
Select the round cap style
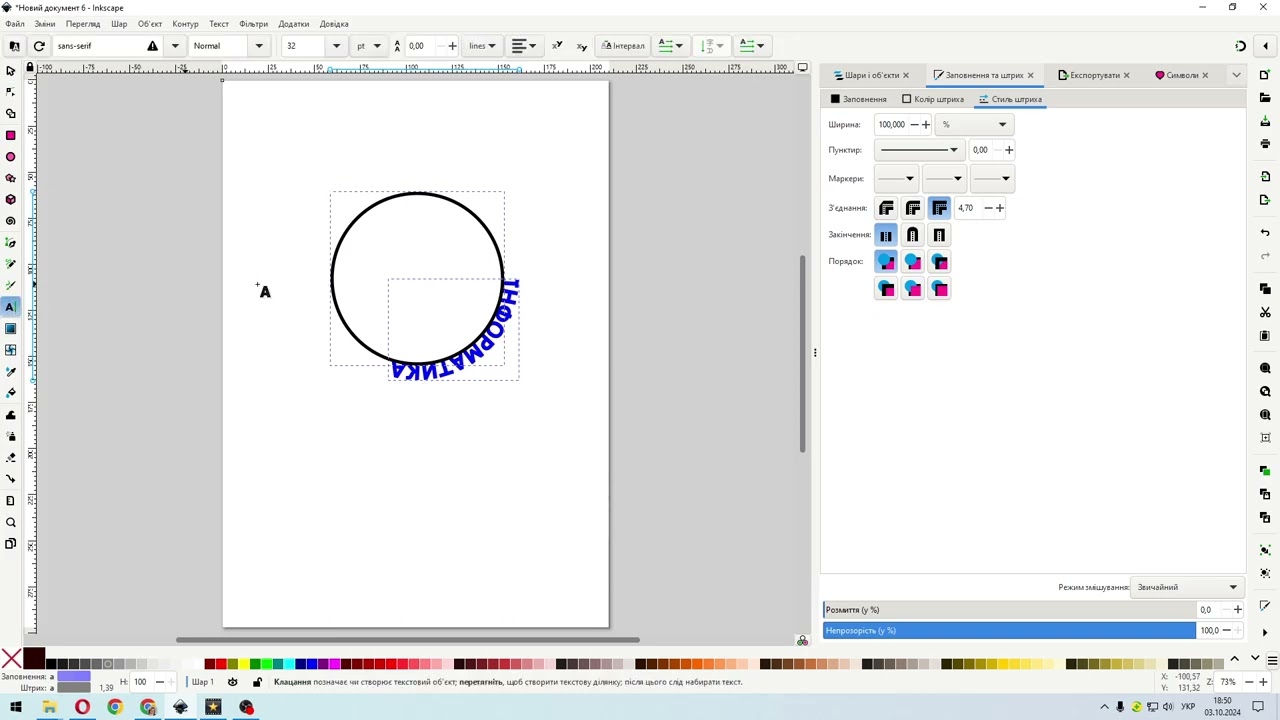tap(913, 235)
